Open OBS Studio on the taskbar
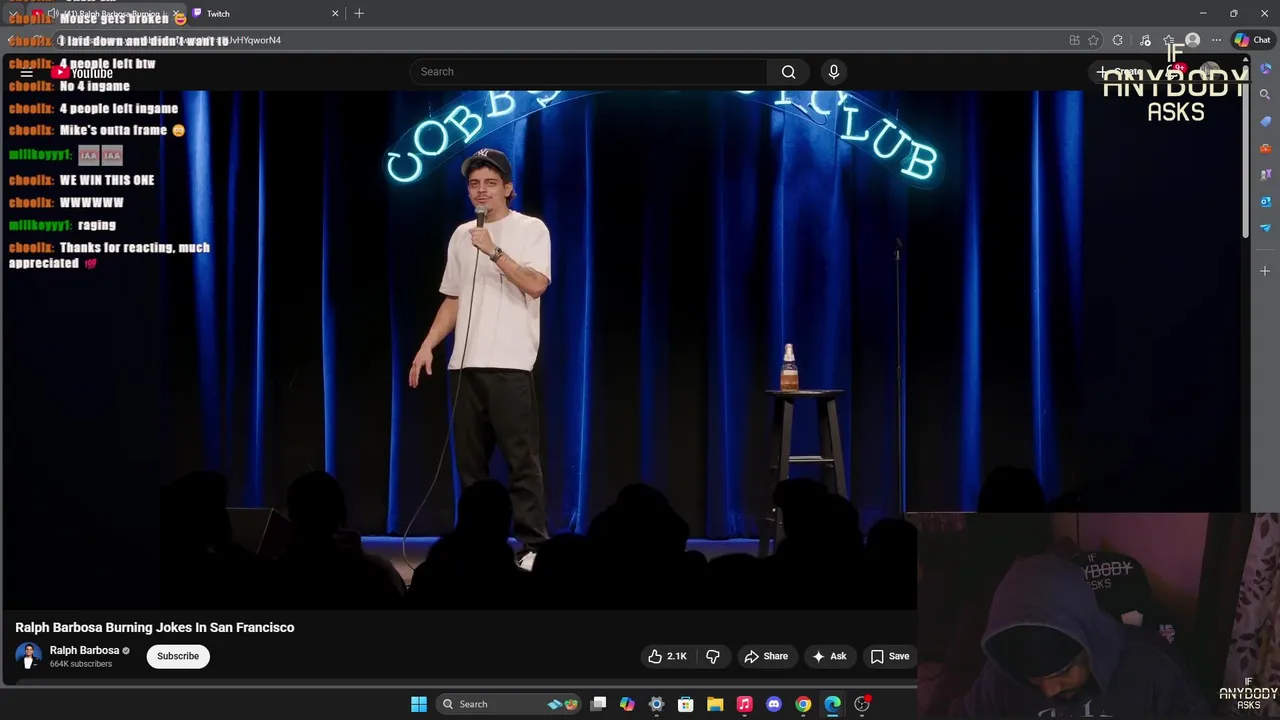Image resolution: width=1280 pixels, height=720 pixels. tap(862, 704)
